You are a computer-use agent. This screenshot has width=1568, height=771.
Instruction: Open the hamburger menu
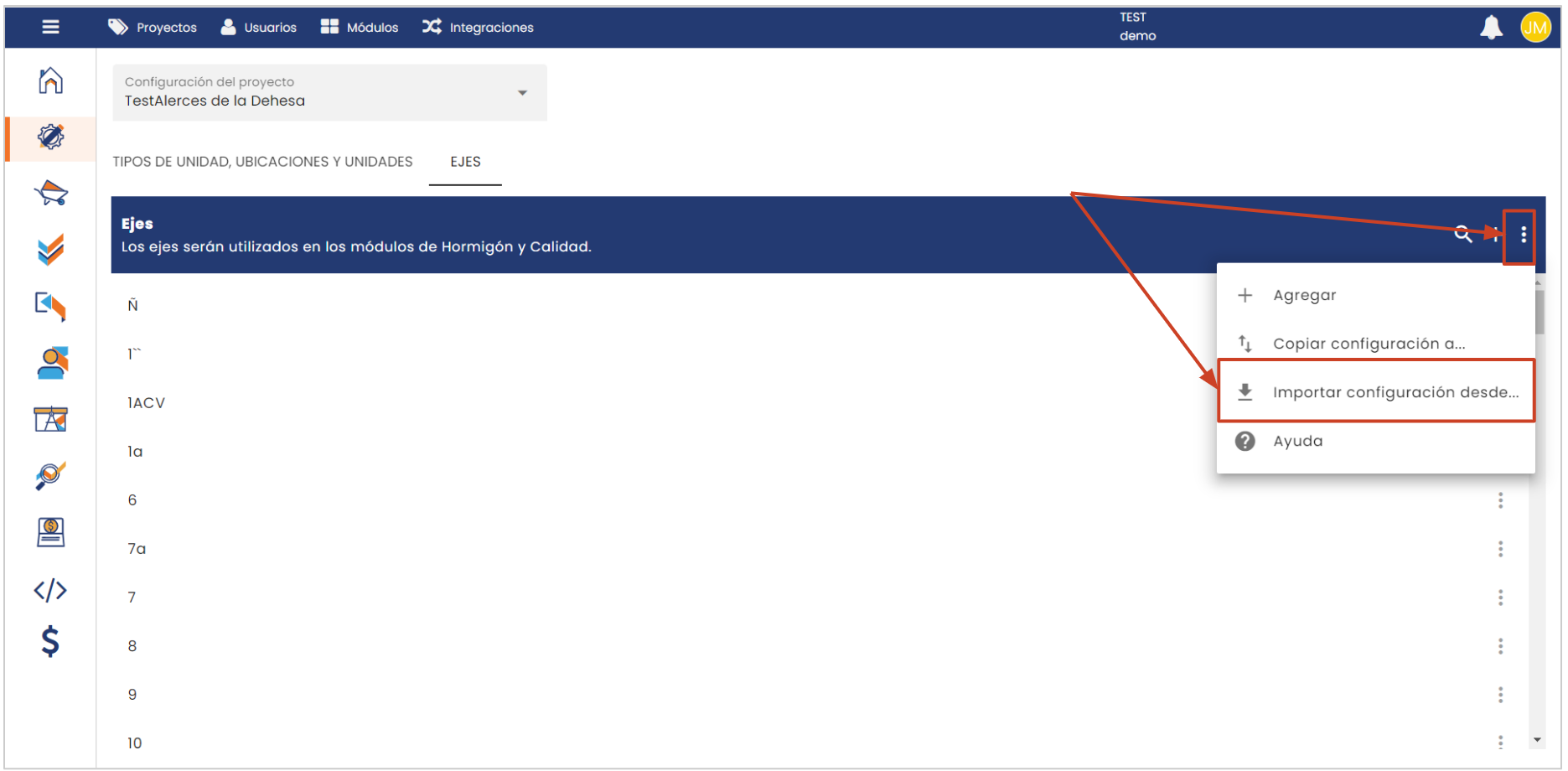50,27
